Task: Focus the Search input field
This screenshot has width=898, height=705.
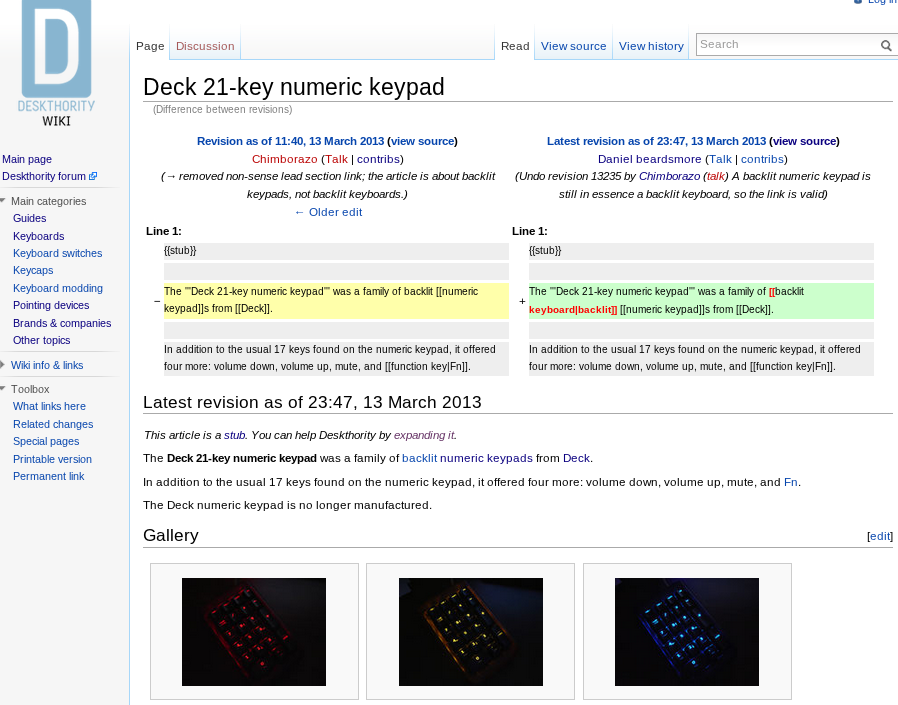Action: coord(788,45)
